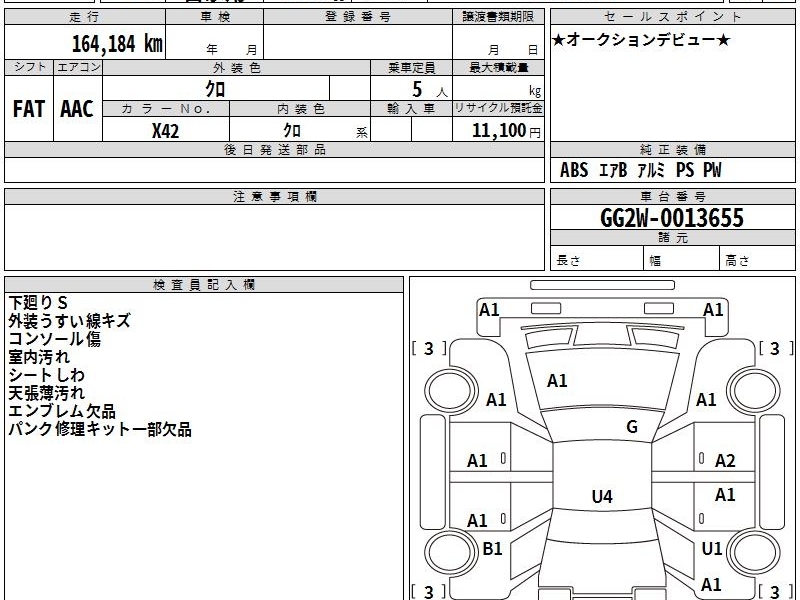Click the U1 mark on the damage diagram
The image size is (800, 600).
(x=712, y=548)
